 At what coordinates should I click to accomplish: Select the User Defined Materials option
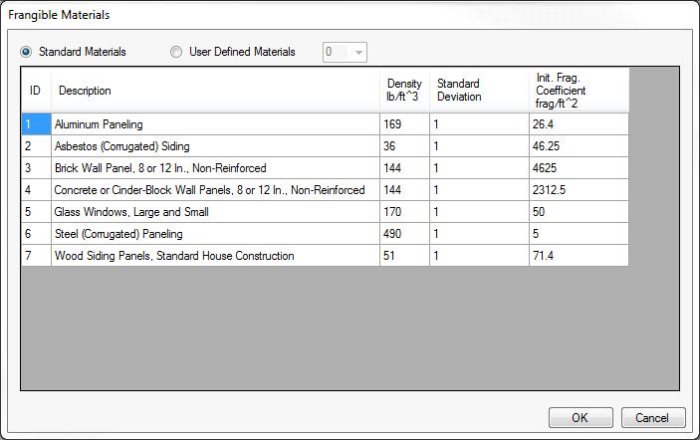point(177,52)
